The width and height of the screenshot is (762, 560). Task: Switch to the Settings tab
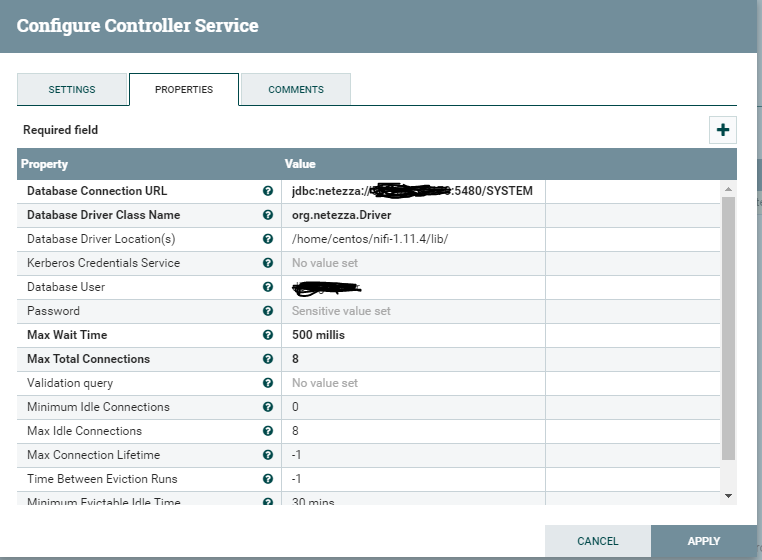[72, 89]
